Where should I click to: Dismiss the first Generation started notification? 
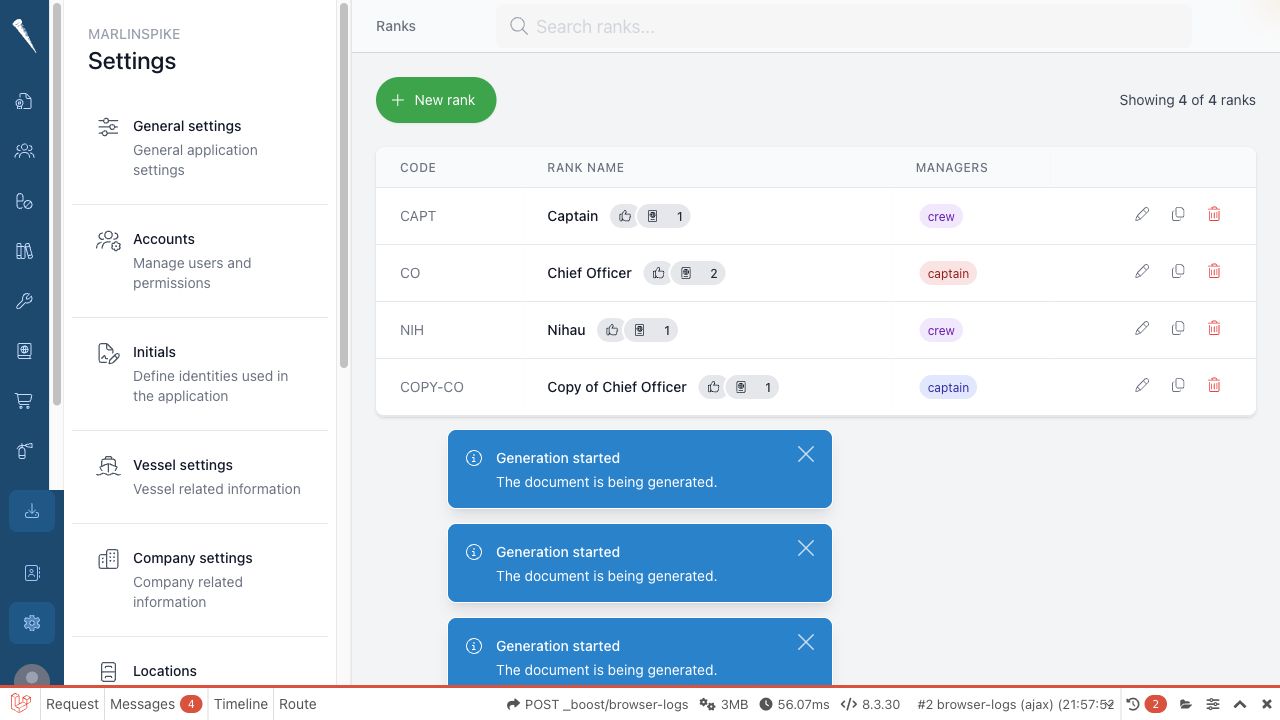click(806, 454)
